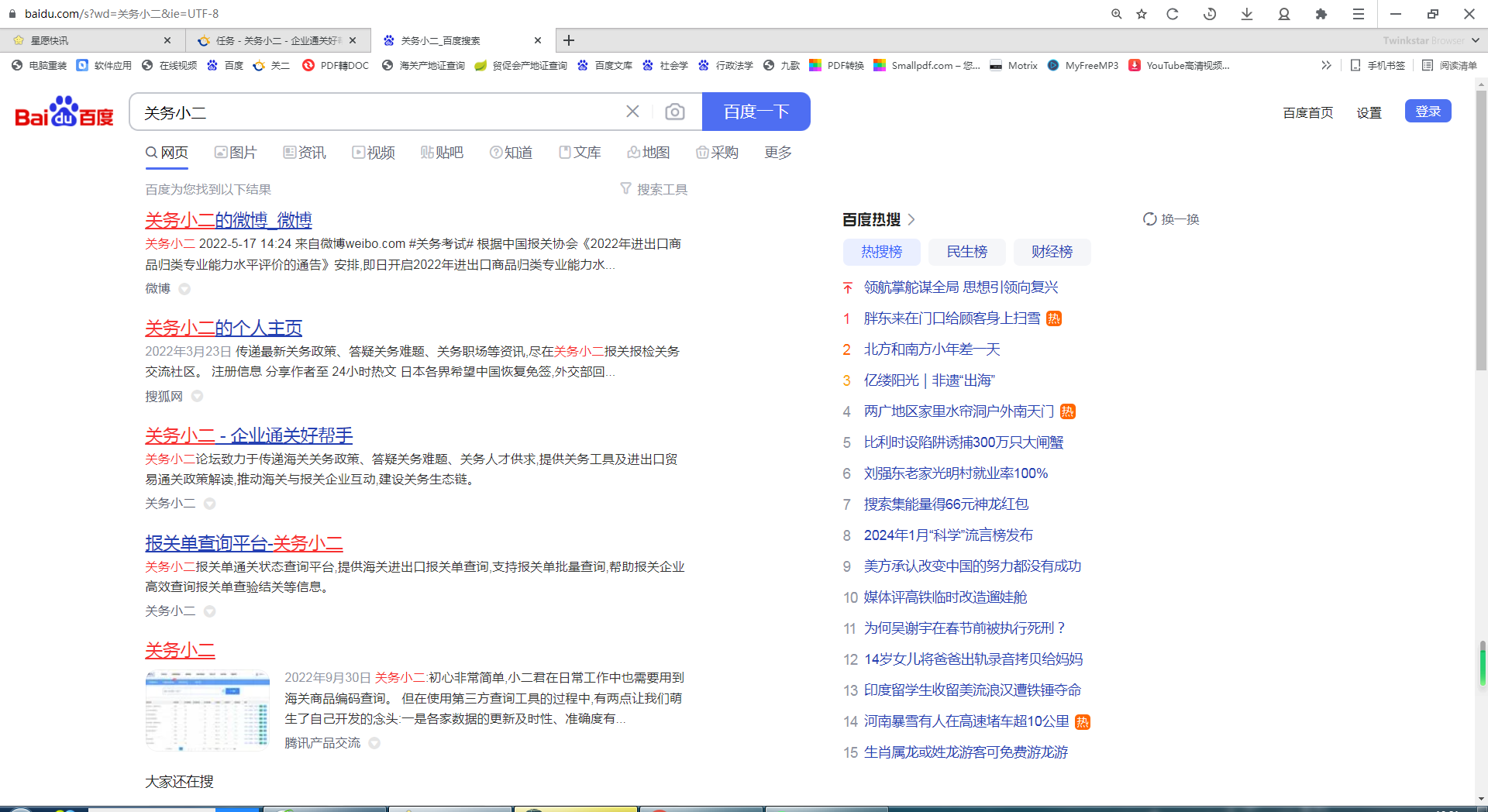Select the 地图 search category
Viewport: 1488px width, 812px height.
point(649,153)
